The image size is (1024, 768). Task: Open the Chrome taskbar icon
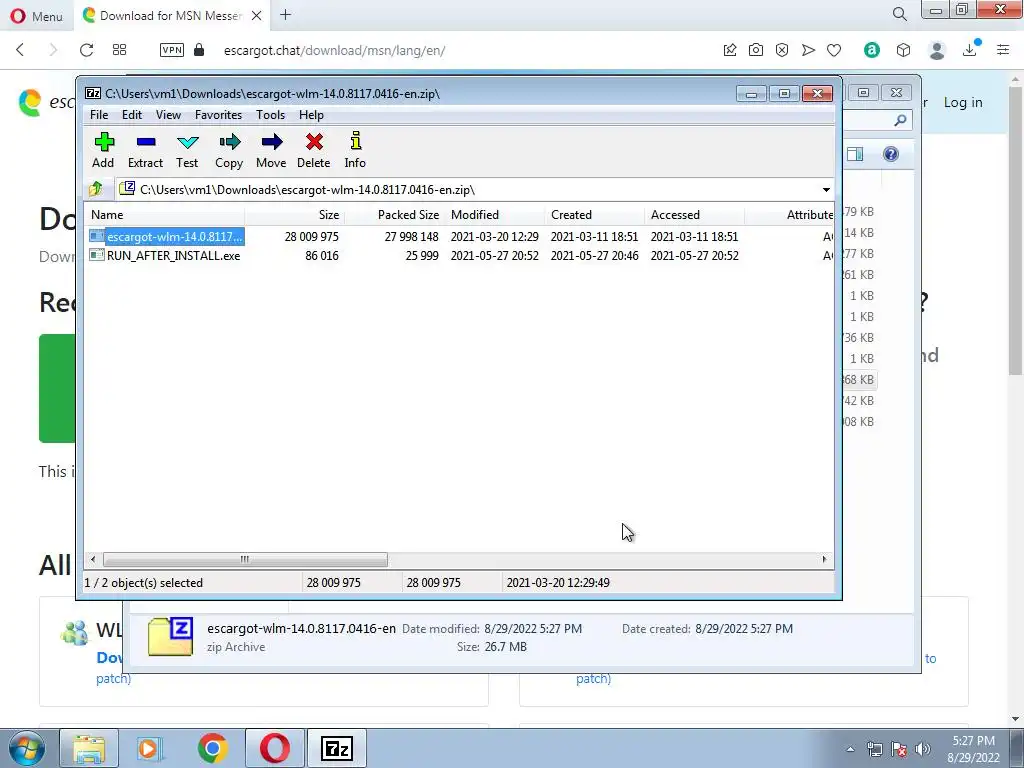pos(212,748)
